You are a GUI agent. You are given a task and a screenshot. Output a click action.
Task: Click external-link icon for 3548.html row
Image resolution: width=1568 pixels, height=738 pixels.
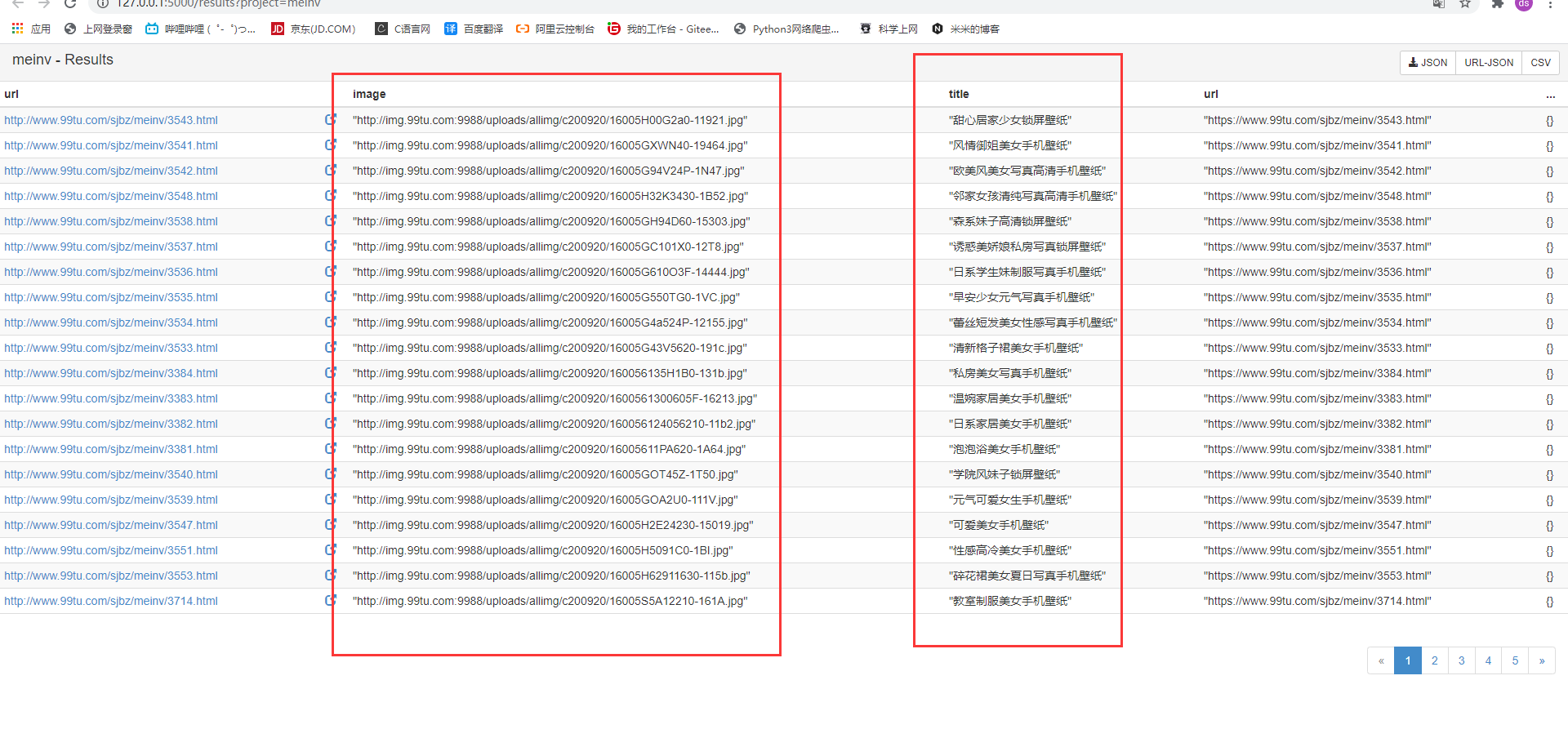330,195
